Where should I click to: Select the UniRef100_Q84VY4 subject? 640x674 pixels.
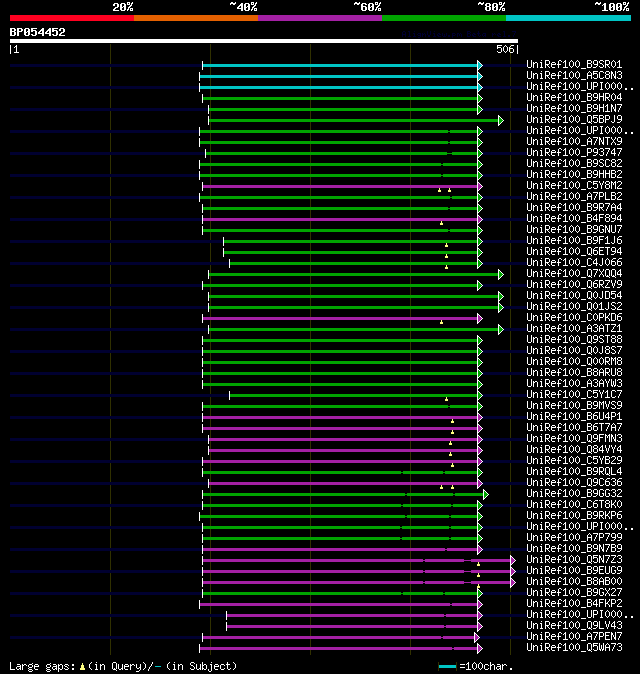(x=574, y=450)
